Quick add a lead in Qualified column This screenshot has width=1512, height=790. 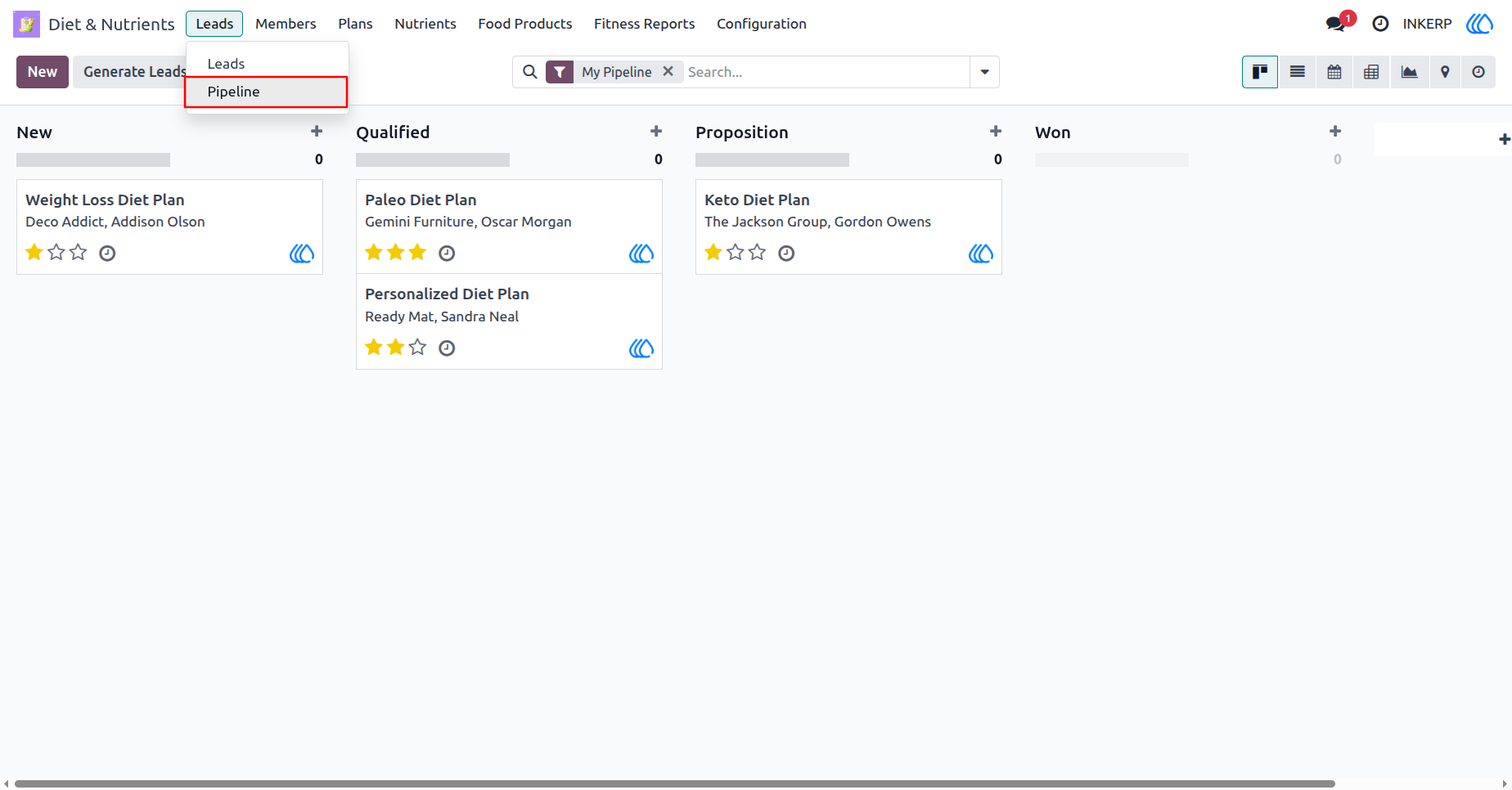tap(656, 132)
